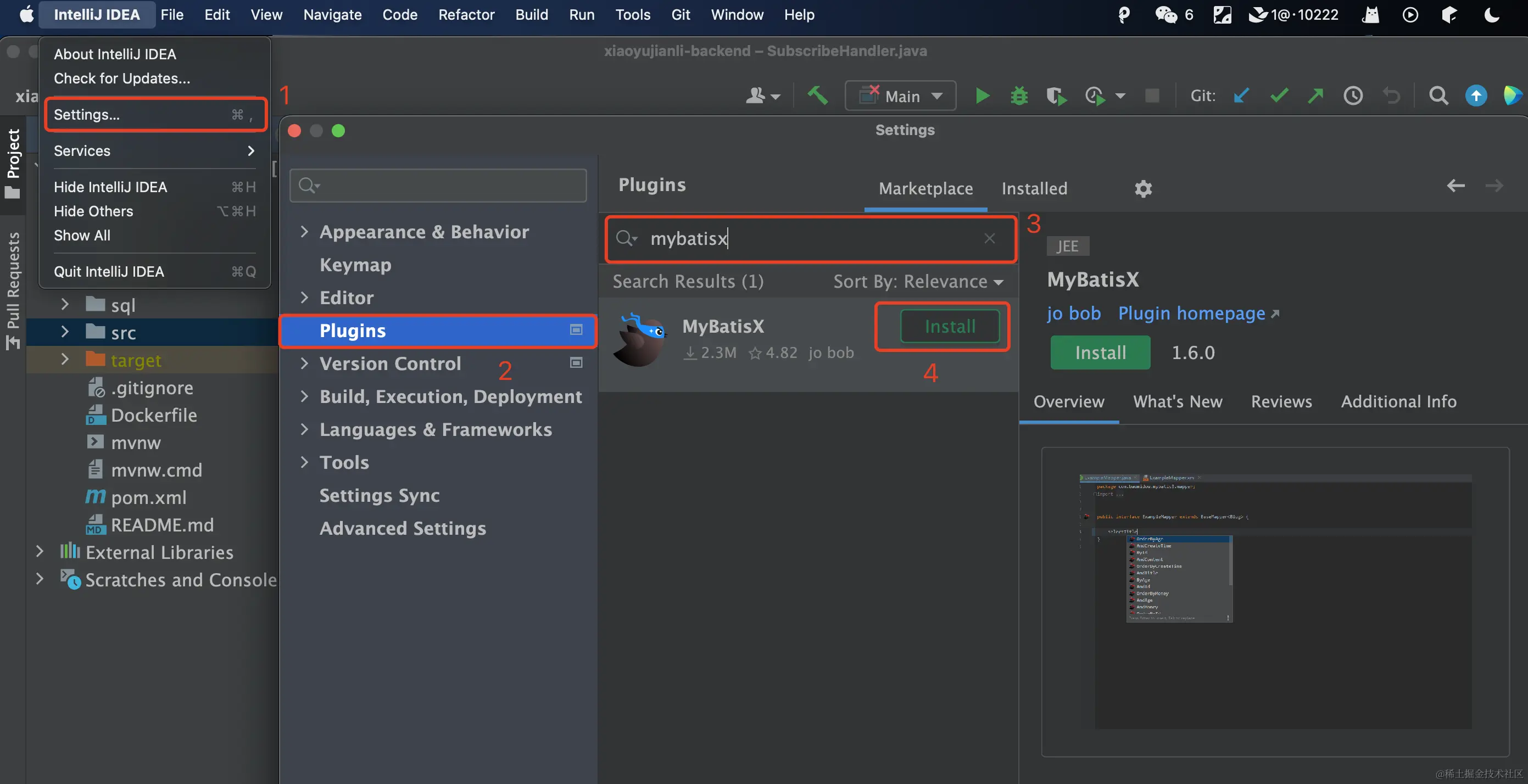Select pom.xml in project tree

pyautogui.click(x=135, y=497)
